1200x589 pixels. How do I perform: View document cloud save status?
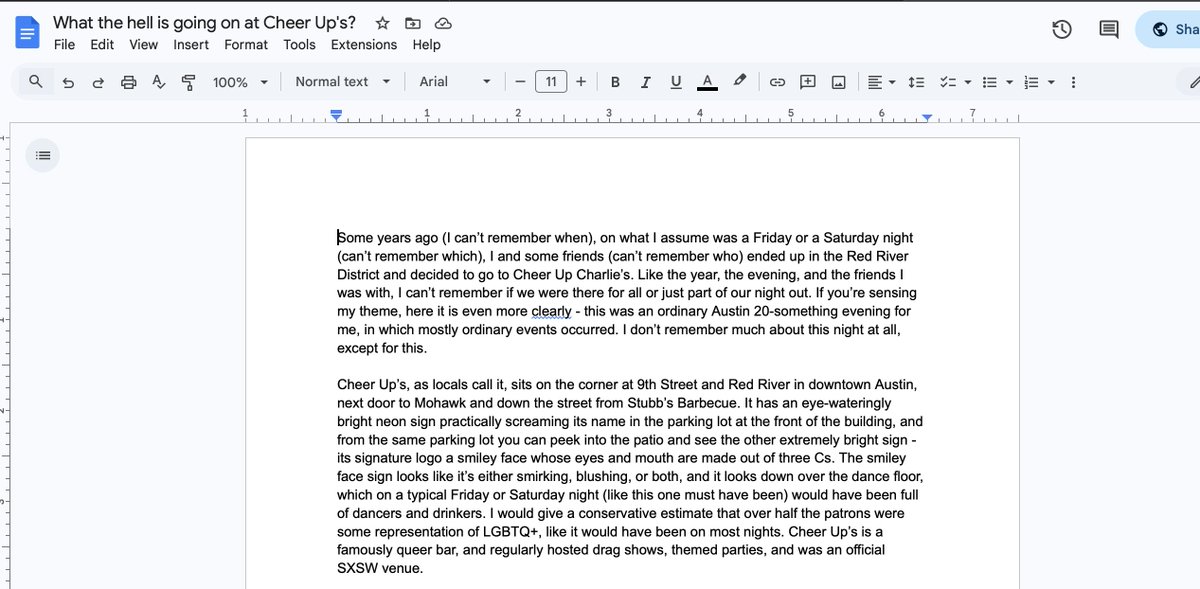[x=443, y=23]
